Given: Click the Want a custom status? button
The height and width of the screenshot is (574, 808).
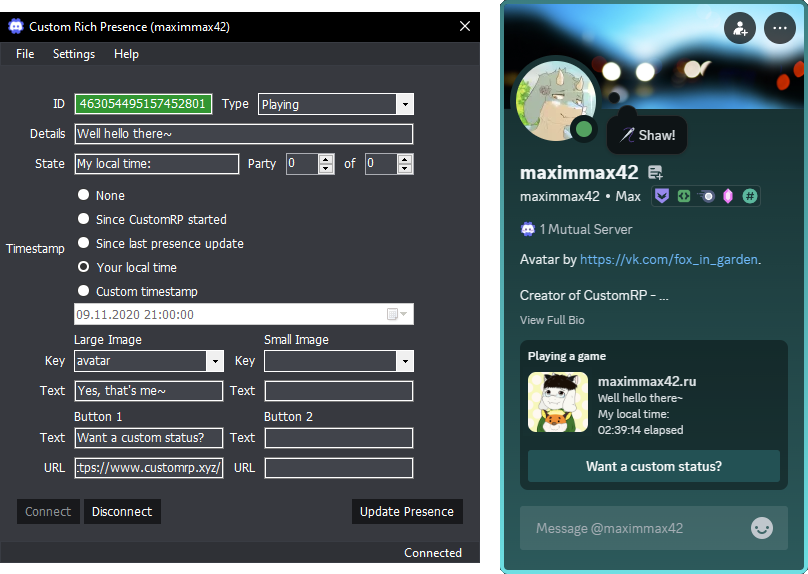Looking at the screenshot, I should coord(654,466).
